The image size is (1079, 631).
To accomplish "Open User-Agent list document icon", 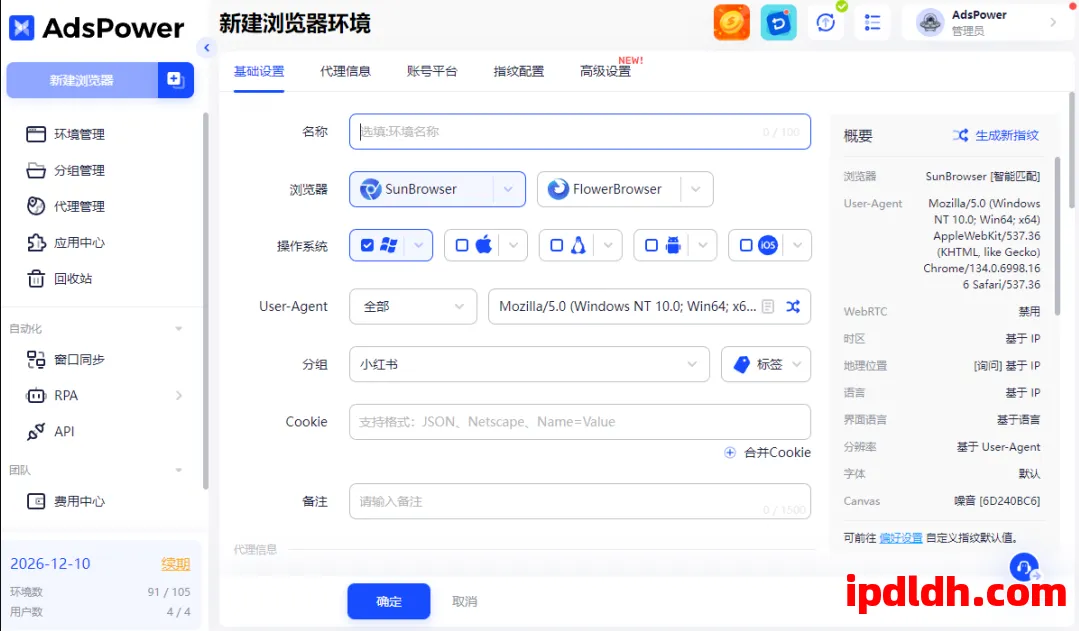I will pos(768,306).
